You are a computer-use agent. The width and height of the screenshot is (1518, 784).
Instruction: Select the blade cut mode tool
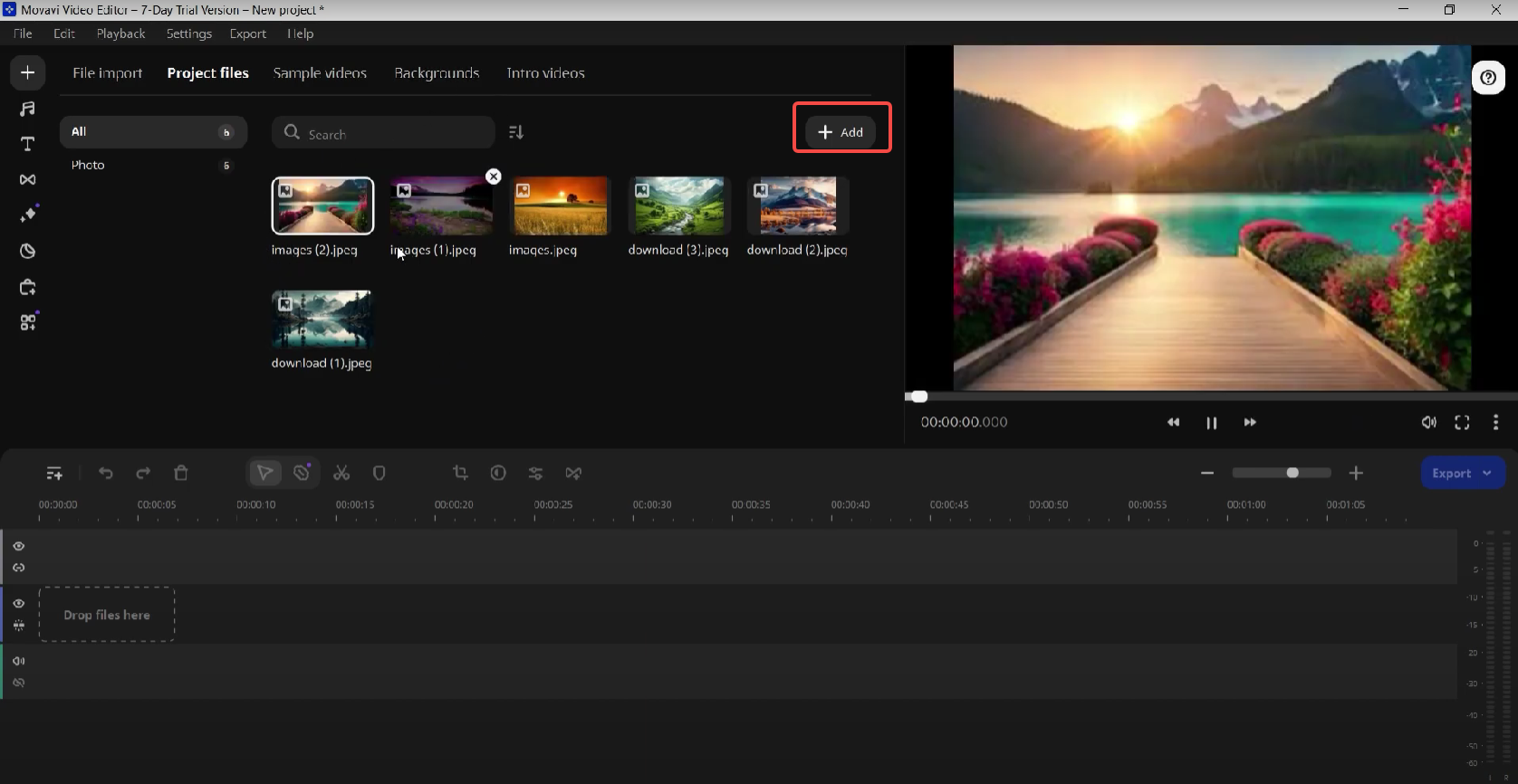[303, 472]
